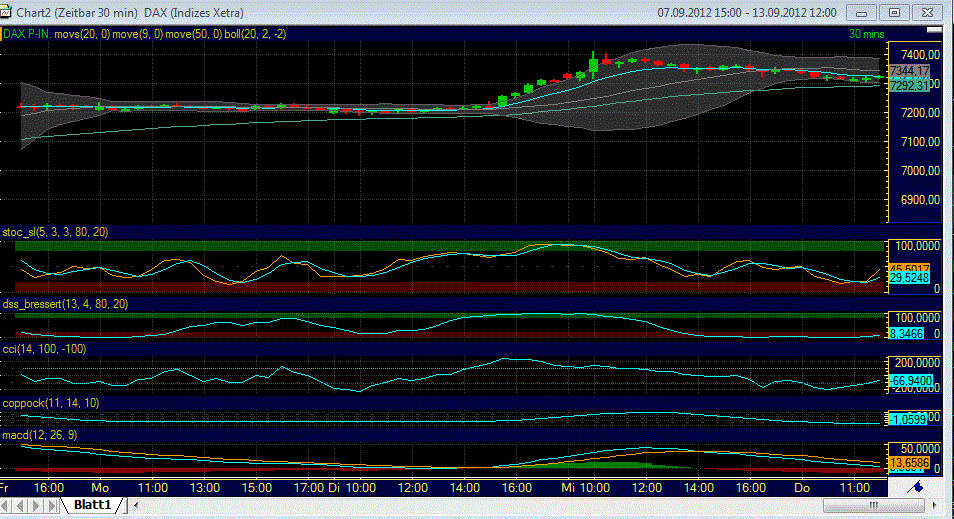The height and width of the screenshot is (519, 954).
Task: Click the Do day marker on time axis
Action: coord(802,487)
